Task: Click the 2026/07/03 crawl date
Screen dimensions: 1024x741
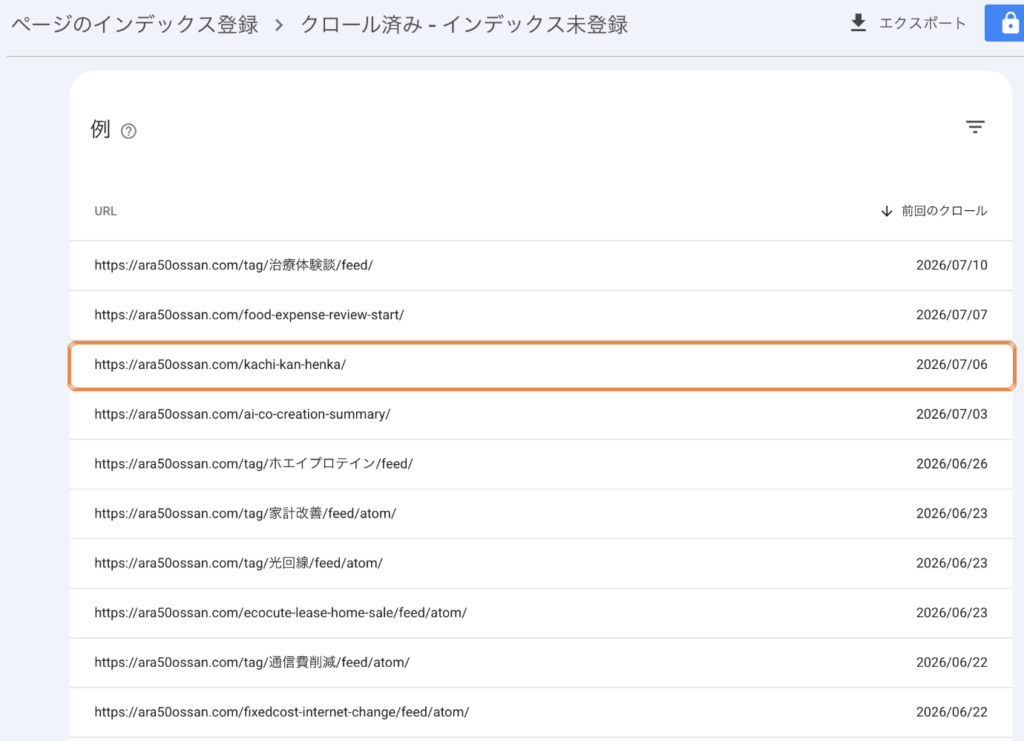Action: [x=952, y=414]
